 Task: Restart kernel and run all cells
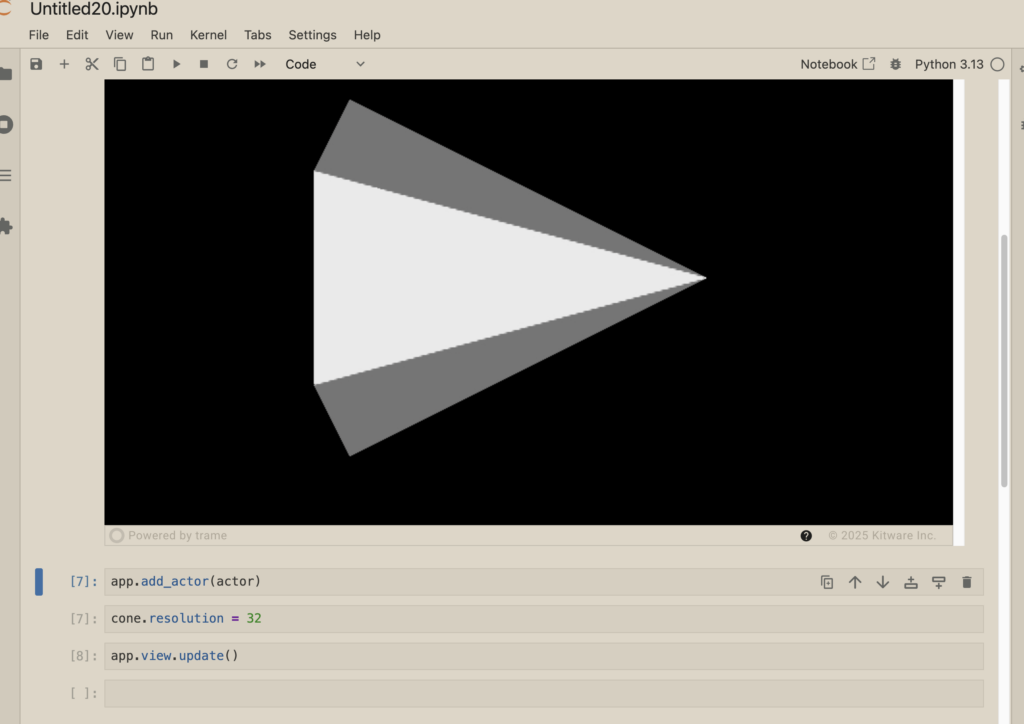coord(260,64)
